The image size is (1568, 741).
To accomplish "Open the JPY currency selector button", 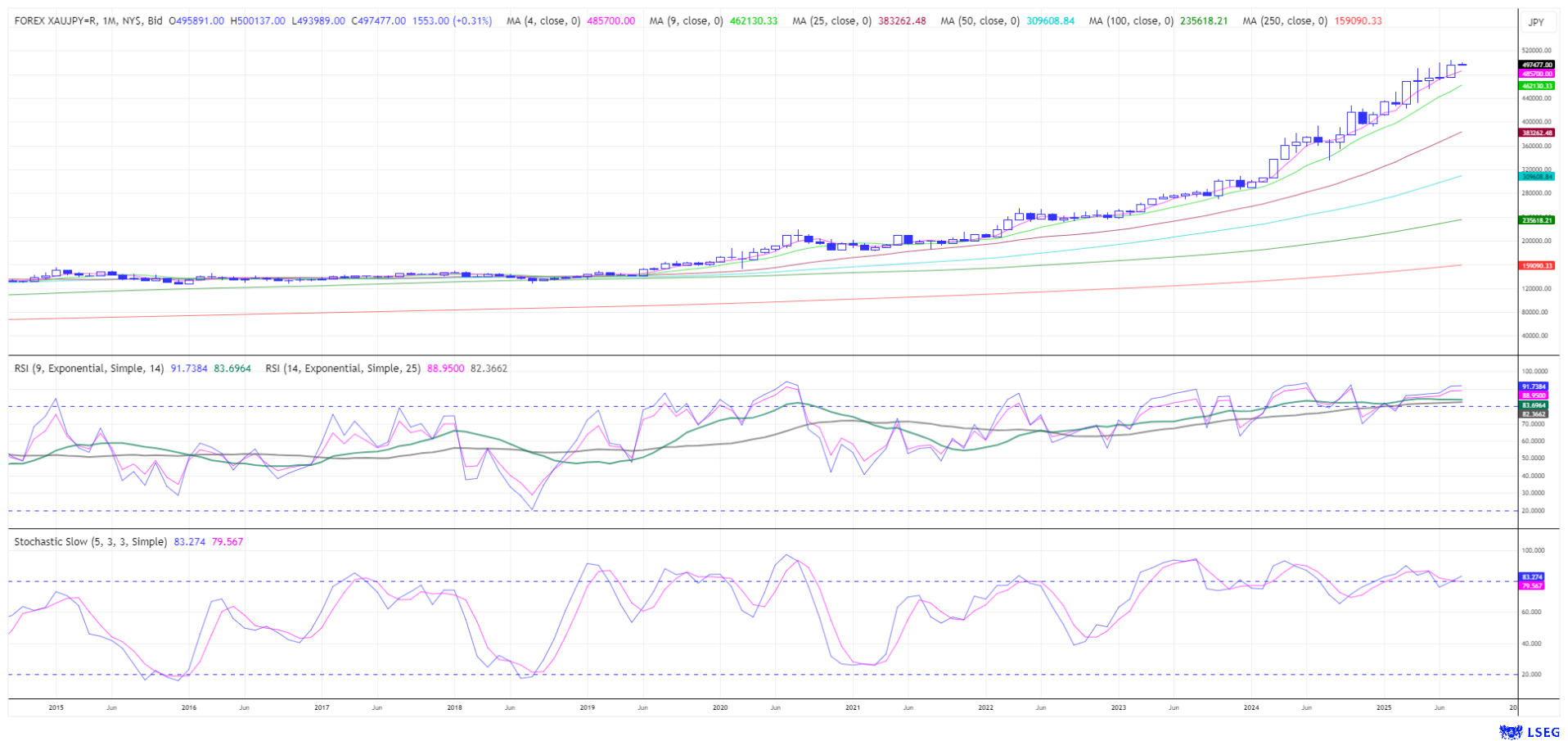I will tap(1536, 22).
